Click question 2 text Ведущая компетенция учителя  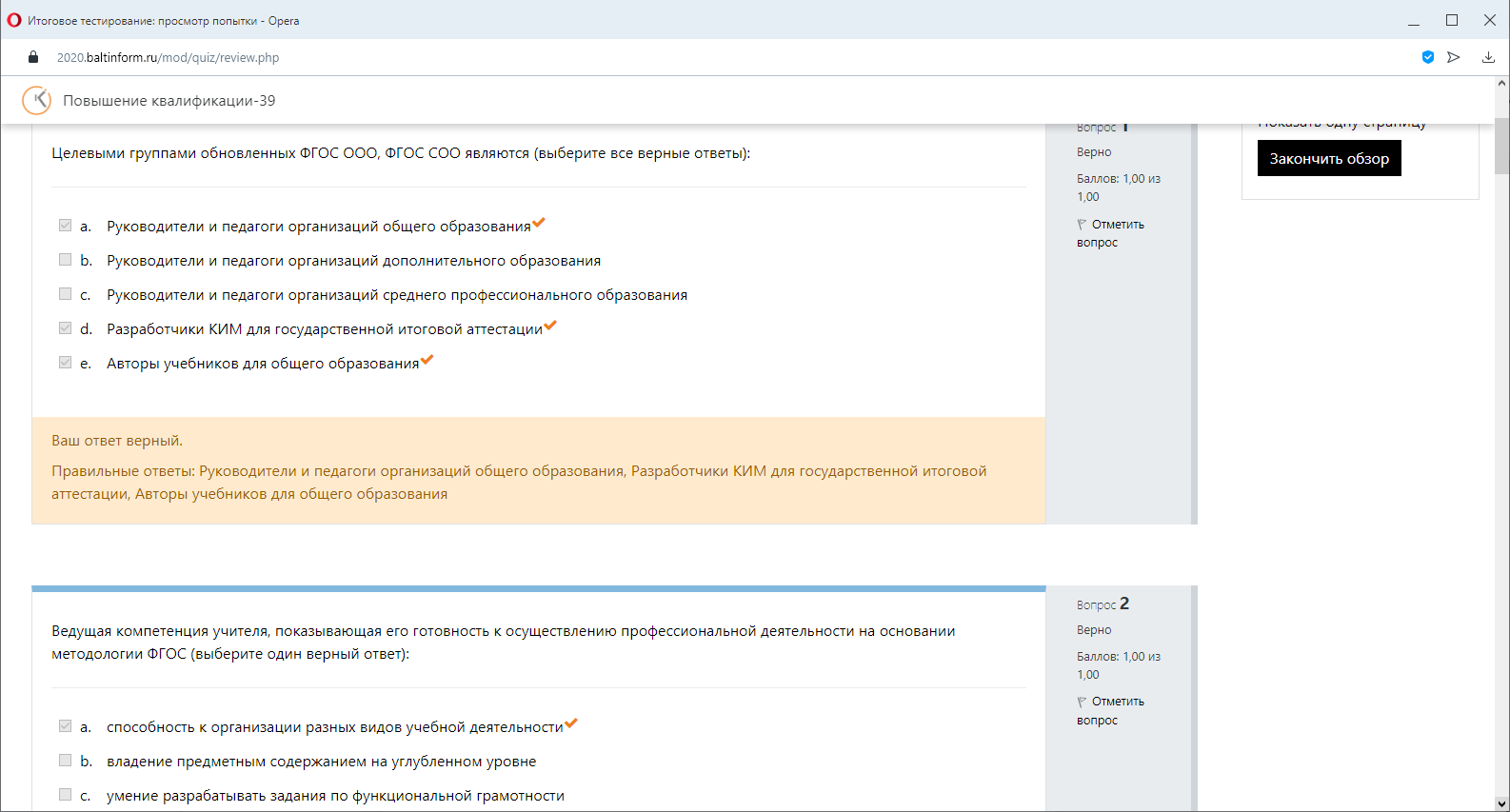pos(504,643)
